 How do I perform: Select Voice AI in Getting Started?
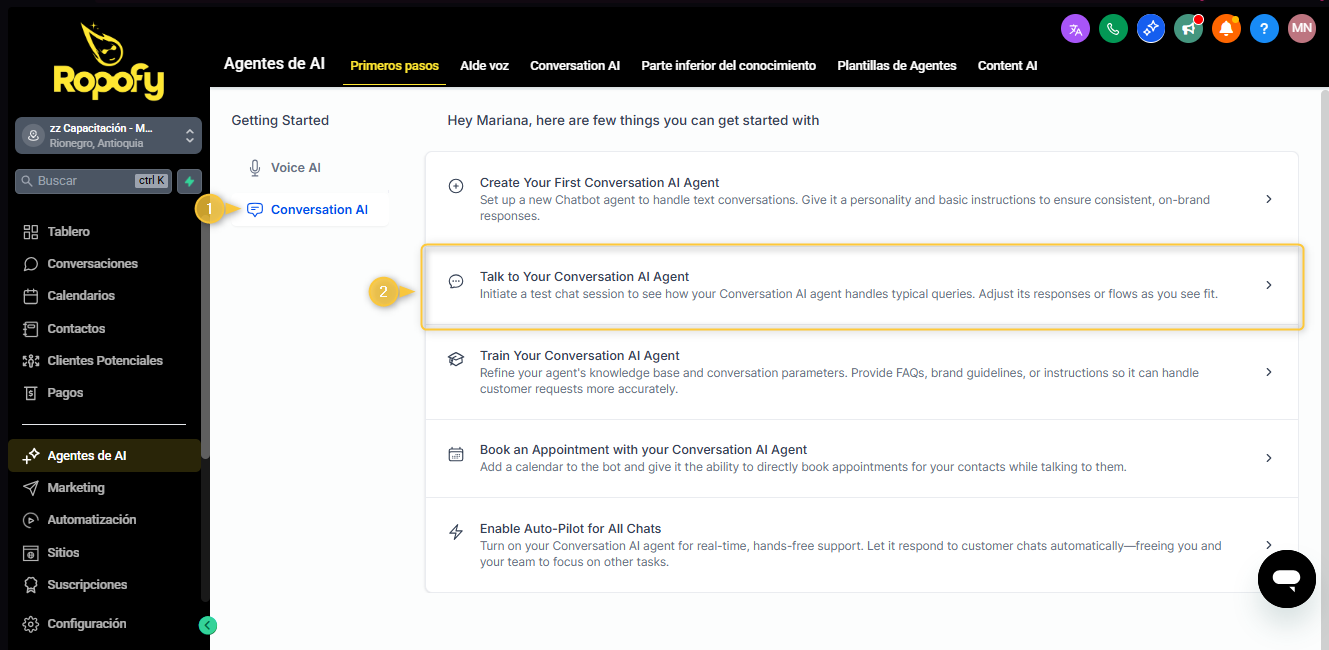(x=295, y=168)
